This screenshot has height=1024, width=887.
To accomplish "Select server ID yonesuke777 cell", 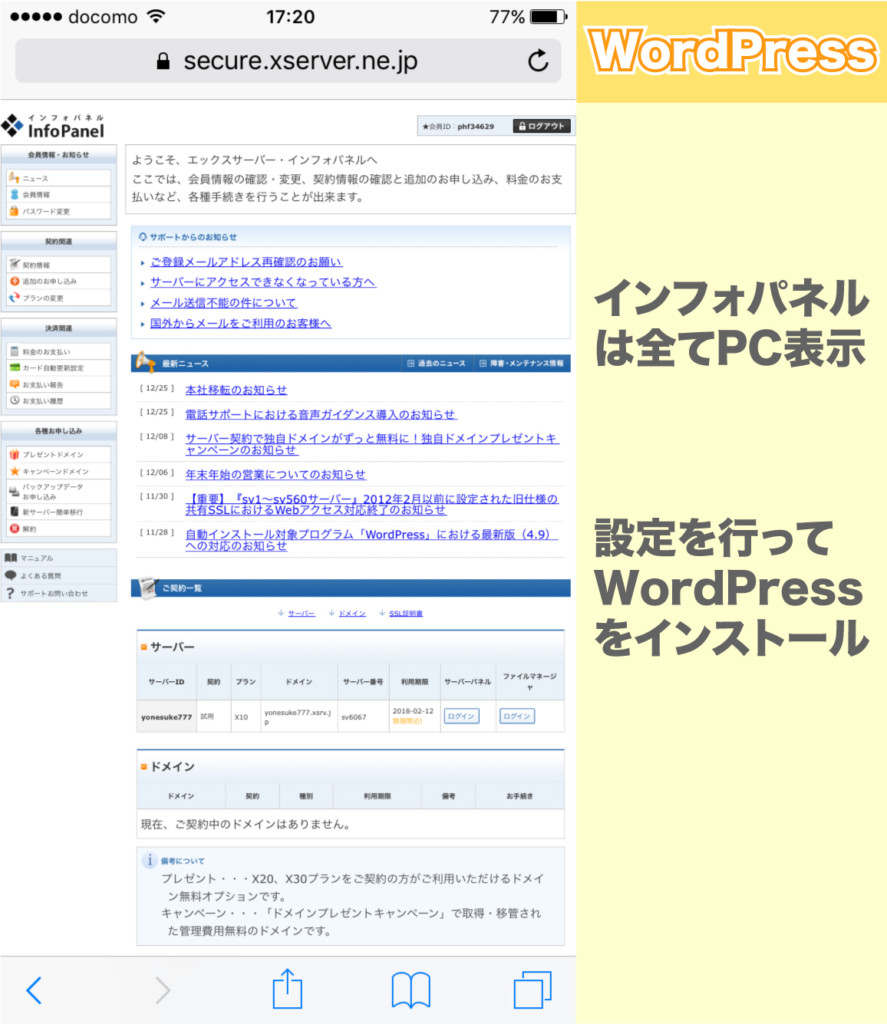I will [167, 717].
